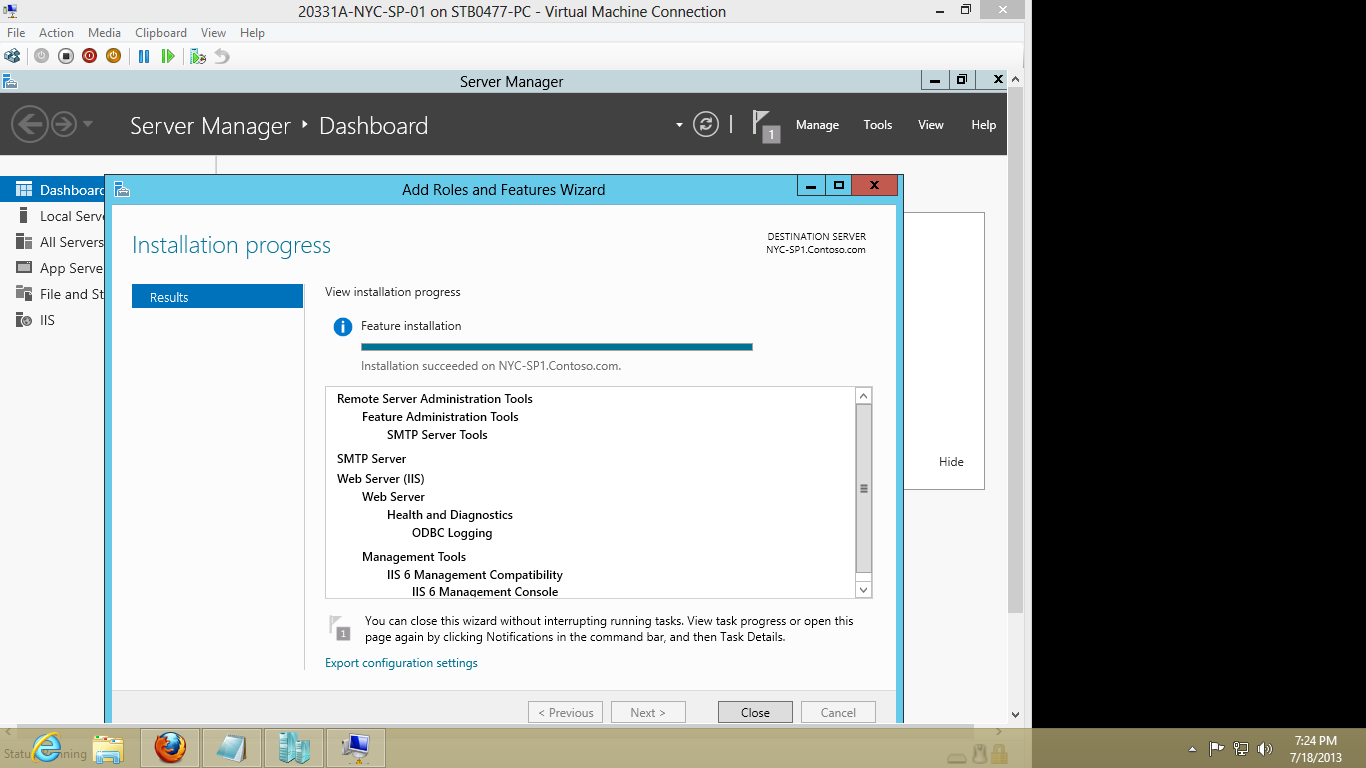Click the VM window's vertical scroll down arrow
Screen dimensions: 1366x768
coord(1016,715)
